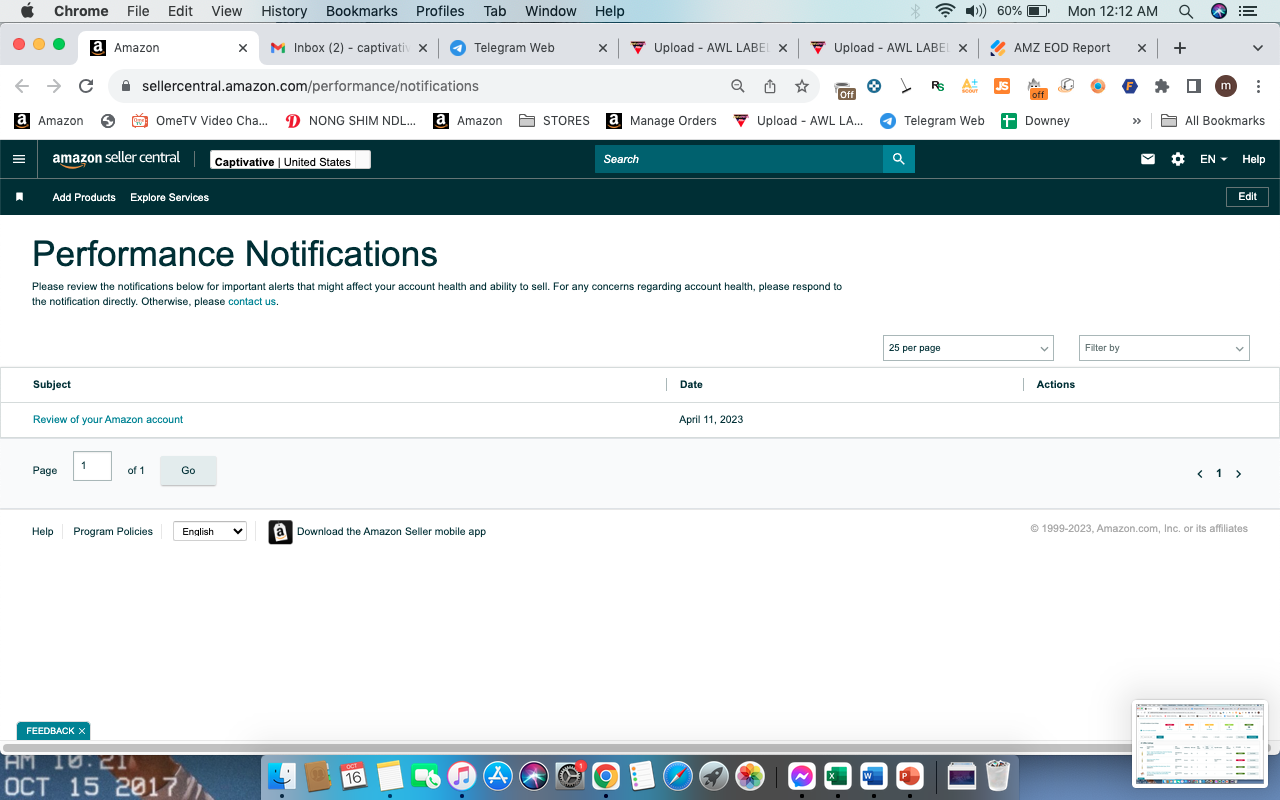Open the Captivative | United States account switcher
The height and width of the screenshot is (800, 1280).
[x=290, y=160]
